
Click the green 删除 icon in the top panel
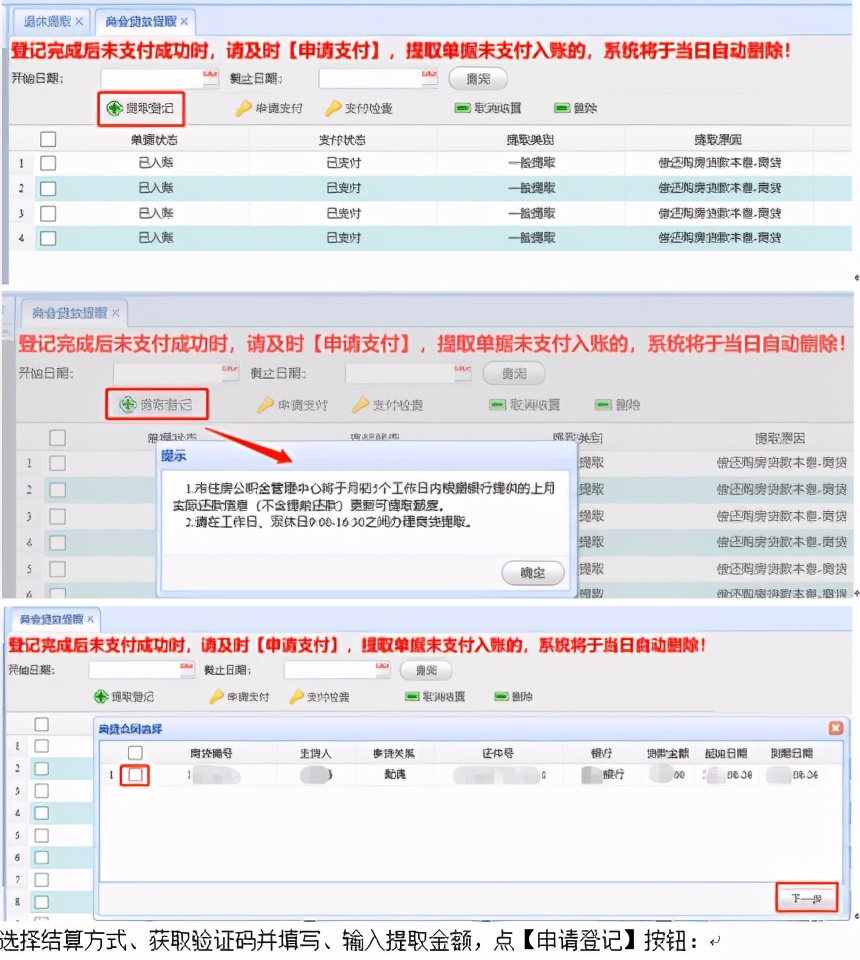tap(562, 108)
